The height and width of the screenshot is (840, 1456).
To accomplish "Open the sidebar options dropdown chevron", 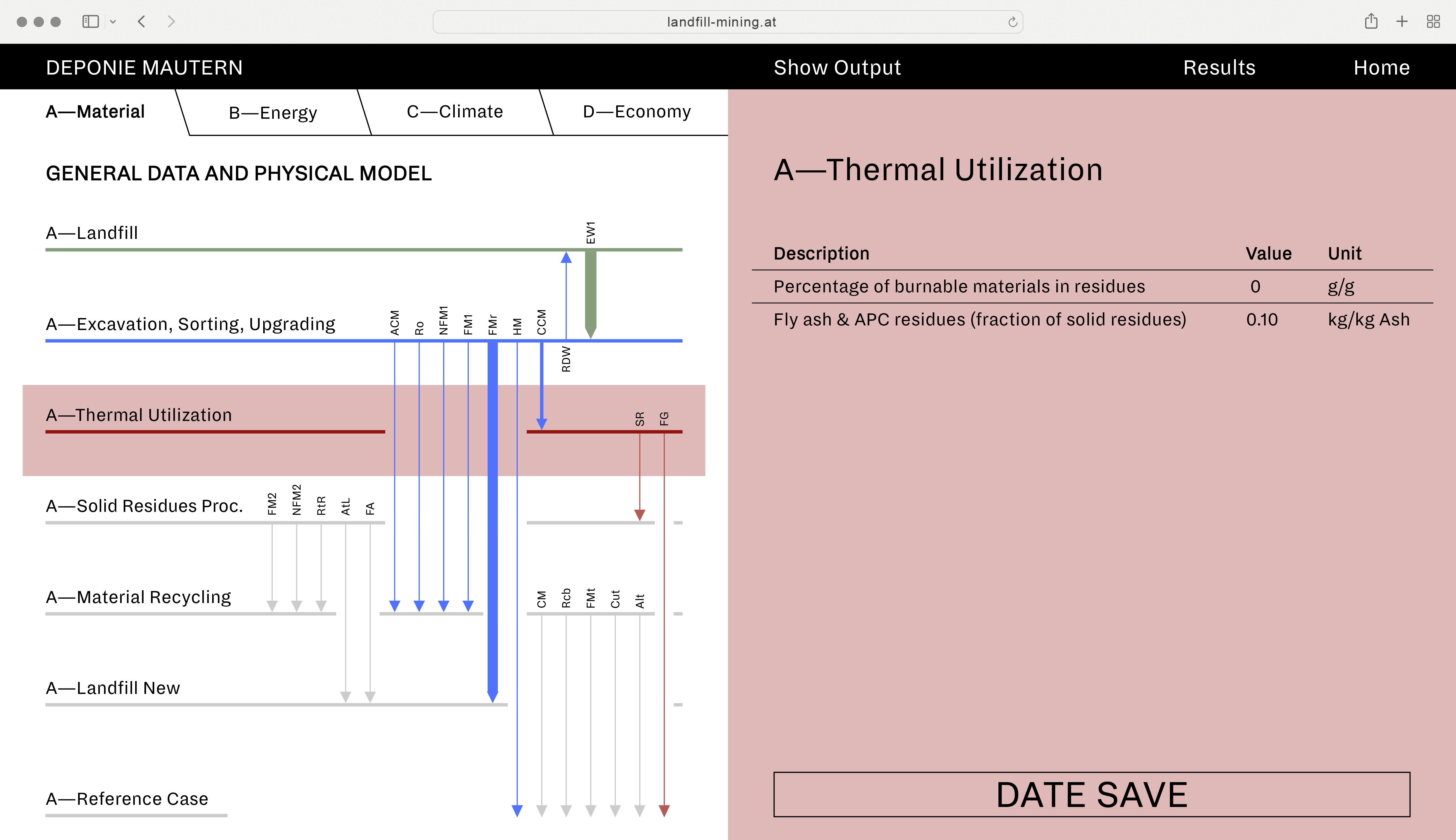I will [113, 22].
